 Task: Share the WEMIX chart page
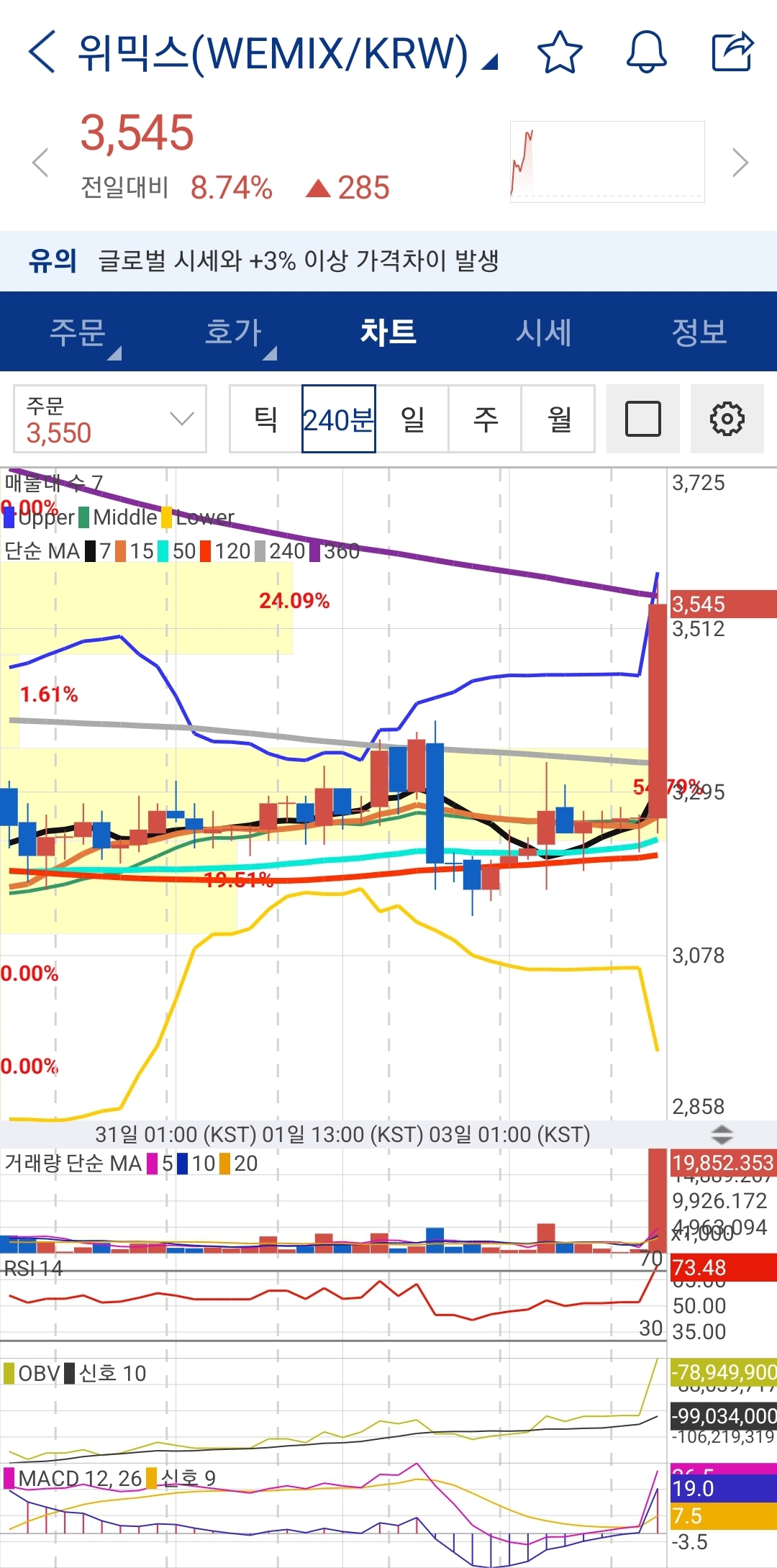(x=732, y=52)
